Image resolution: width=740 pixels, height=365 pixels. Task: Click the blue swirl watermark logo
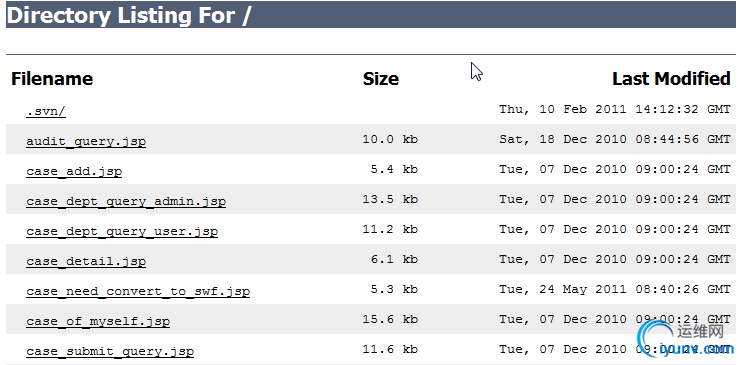(x=656, y=338)
